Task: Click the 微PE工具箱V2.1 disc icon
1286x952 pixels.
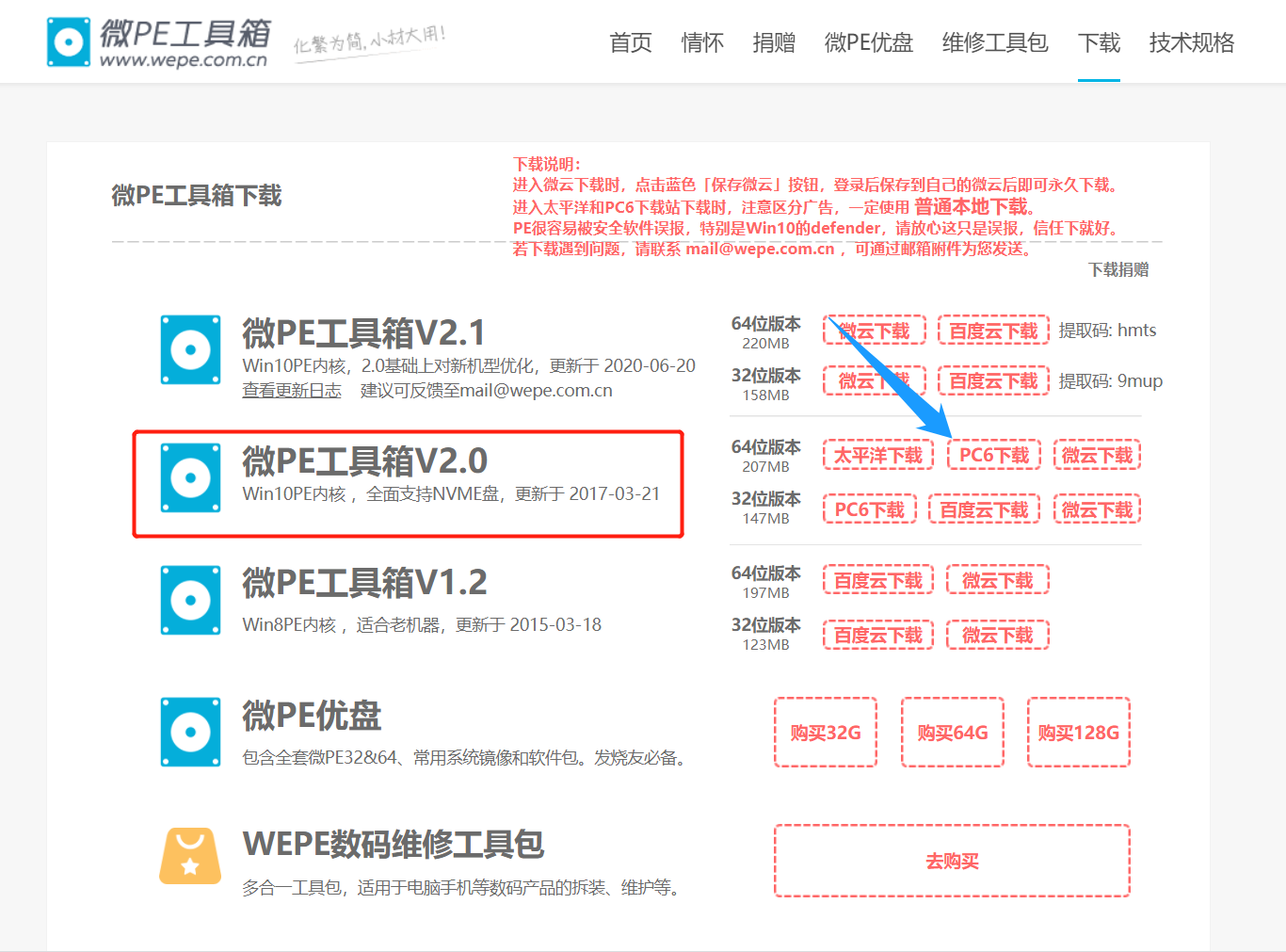Action: tap(190, 350)
